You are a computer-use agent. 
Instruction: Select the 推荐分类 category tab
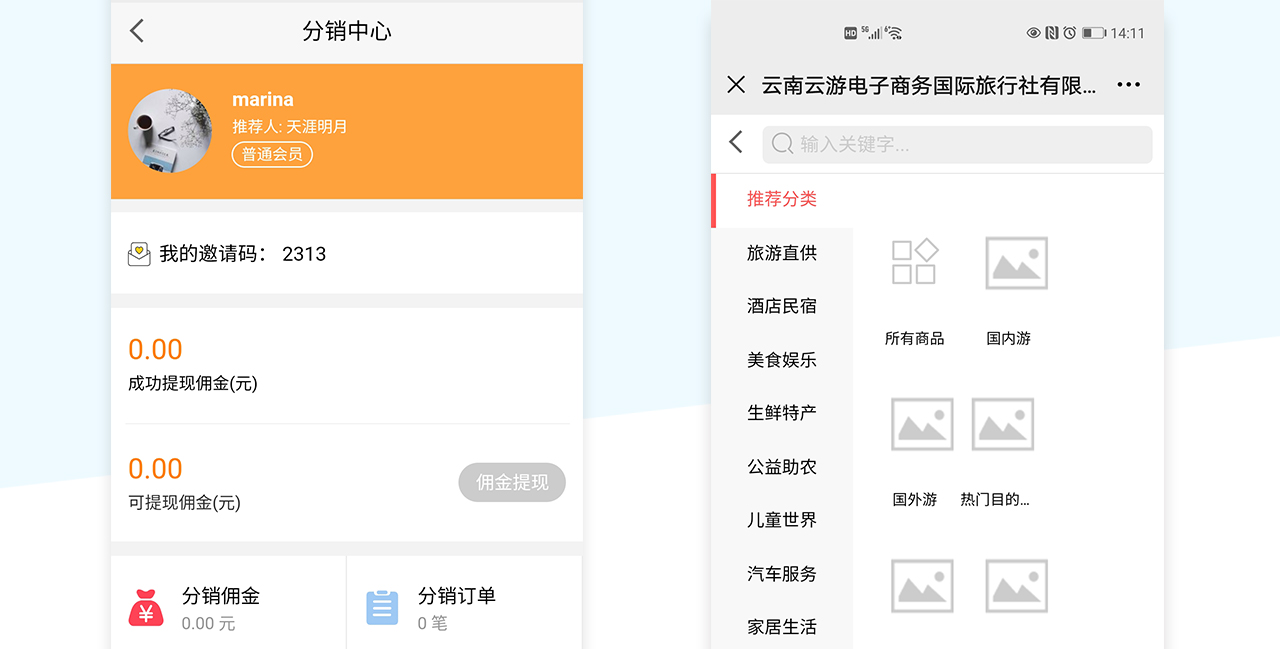pyautogui.click(x=782, y=199)
